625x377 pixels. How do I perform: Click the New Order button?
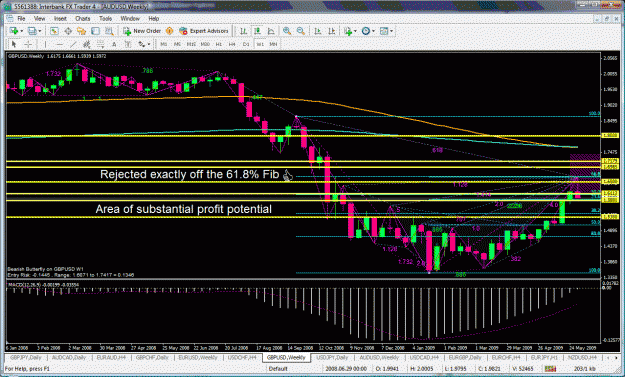tap(142, 31)
